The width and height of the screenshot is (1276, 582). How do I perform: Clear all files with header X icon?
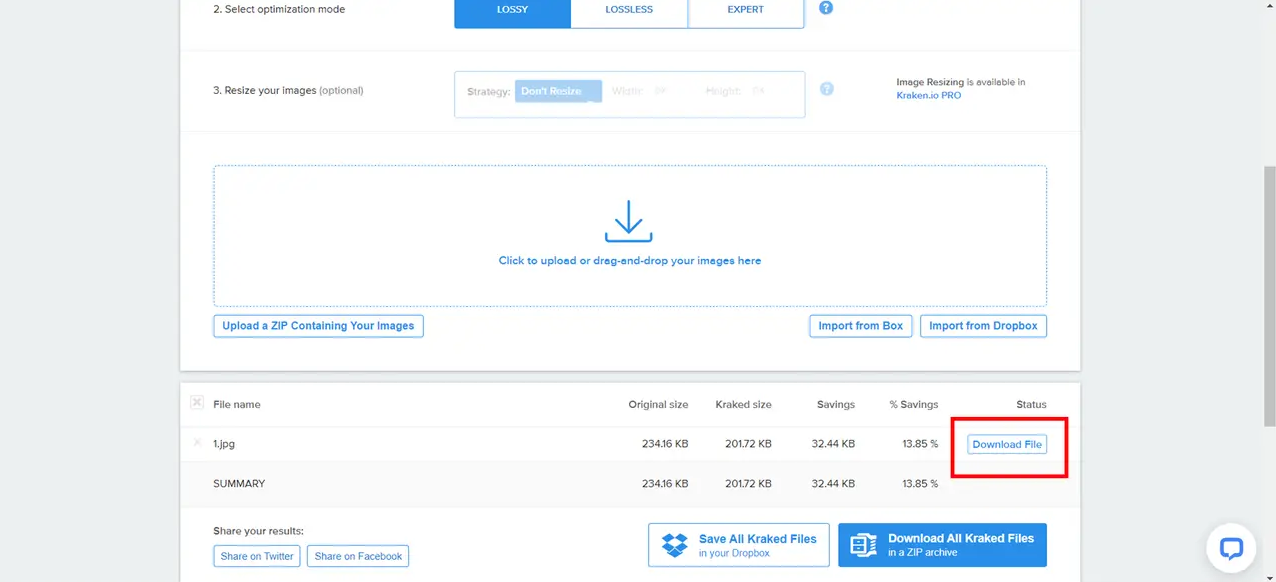197,402
